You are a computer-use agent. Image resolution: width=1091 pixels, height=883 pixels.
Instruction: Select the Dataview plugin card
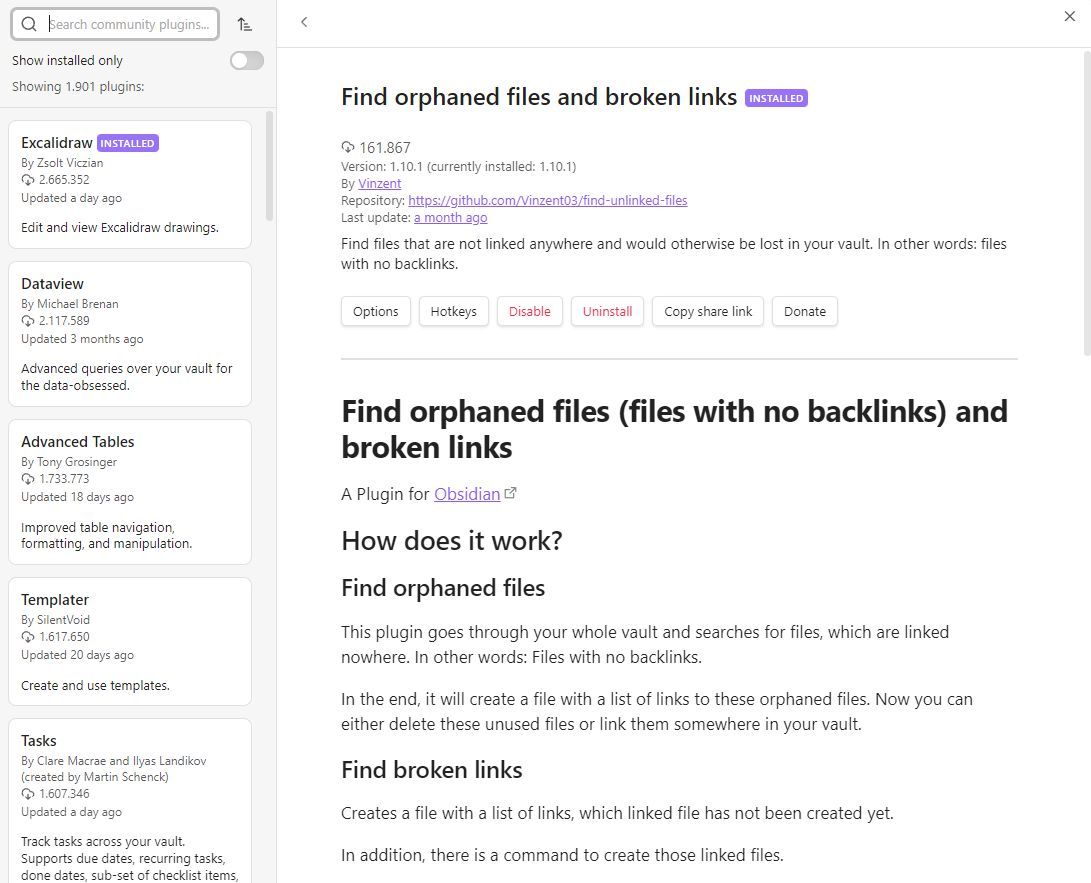[x=130, y=334]
